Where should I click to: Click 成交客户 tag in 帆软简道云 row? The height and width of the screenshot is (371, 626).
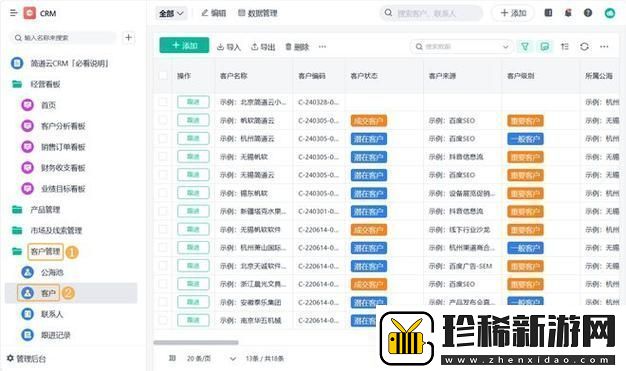click(368, 121)
